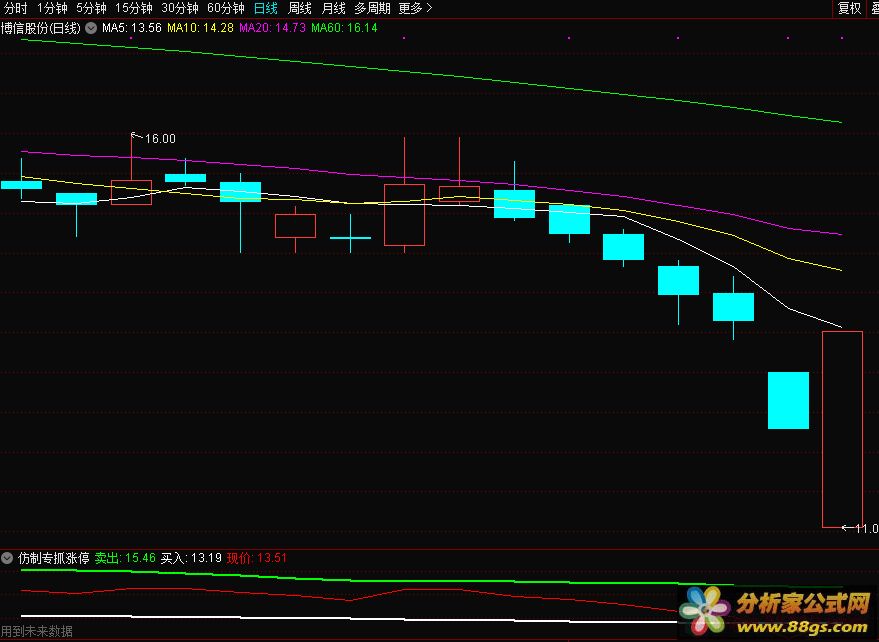This screenshot has width=879, height=642.
Task: Select the last tall red candlestick
Action: (842, 429)
